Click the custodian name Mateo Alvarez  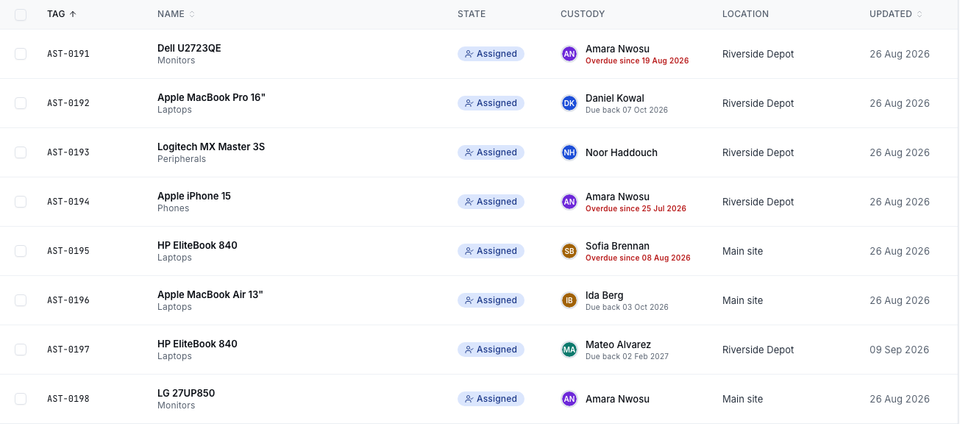pyautogui.click(x=618, y=344)
